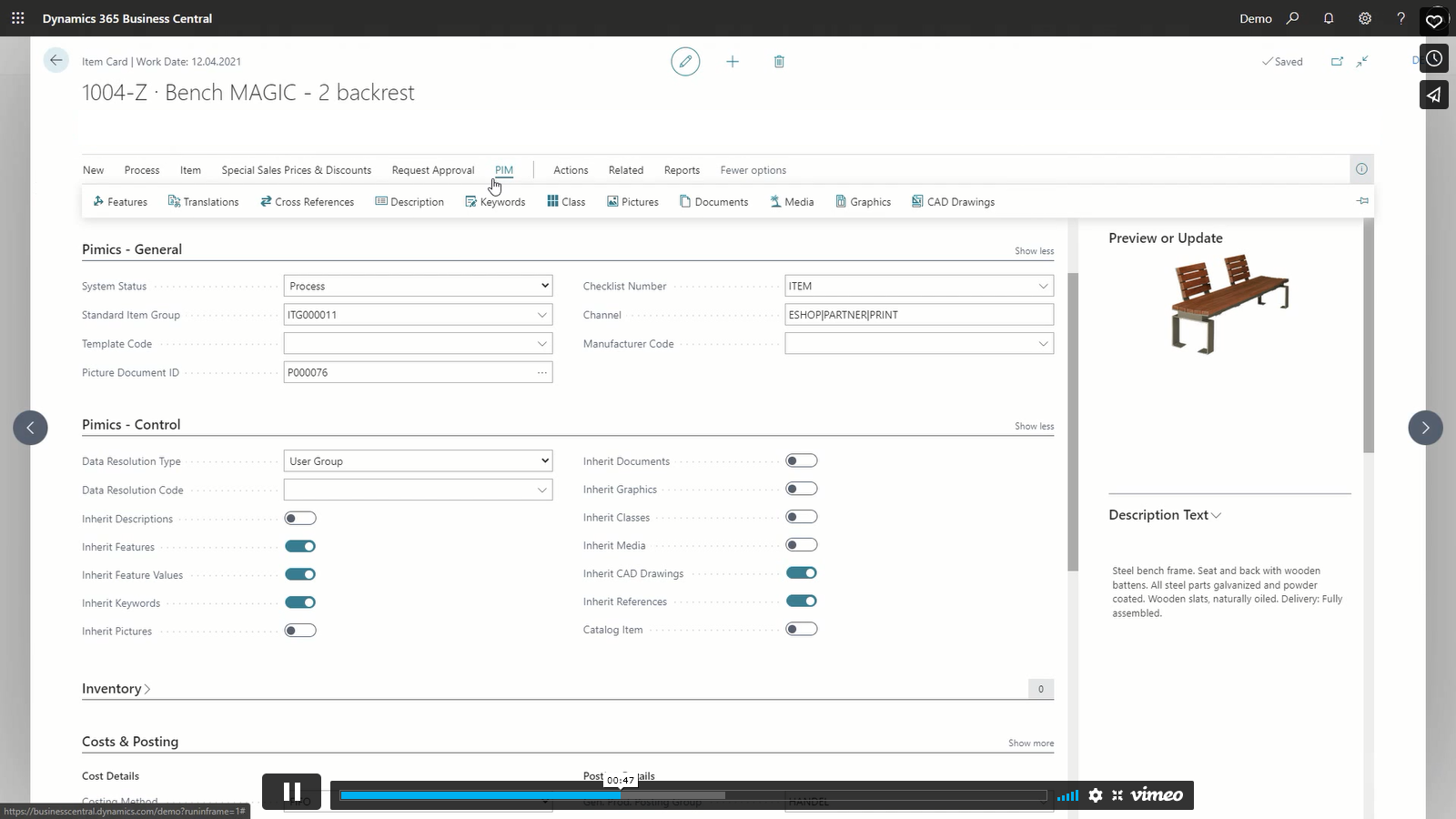
Task: Open Cross References from PIM toolbar
Action: pyautogui.click(x=307, y=202)
